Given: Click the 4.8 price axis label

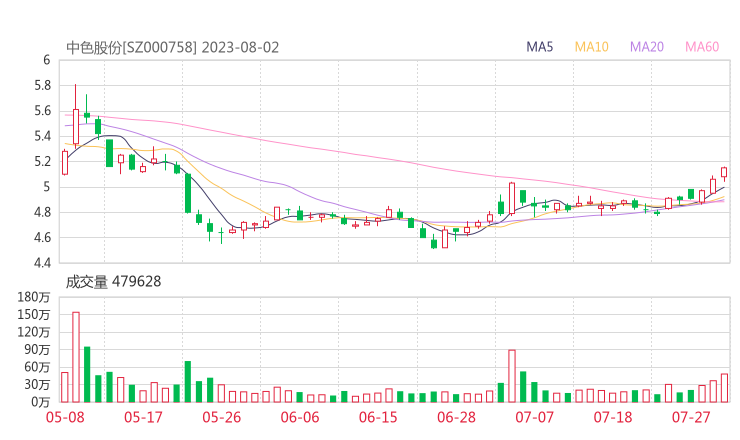Looking at the screenshot, I should 42,212.
